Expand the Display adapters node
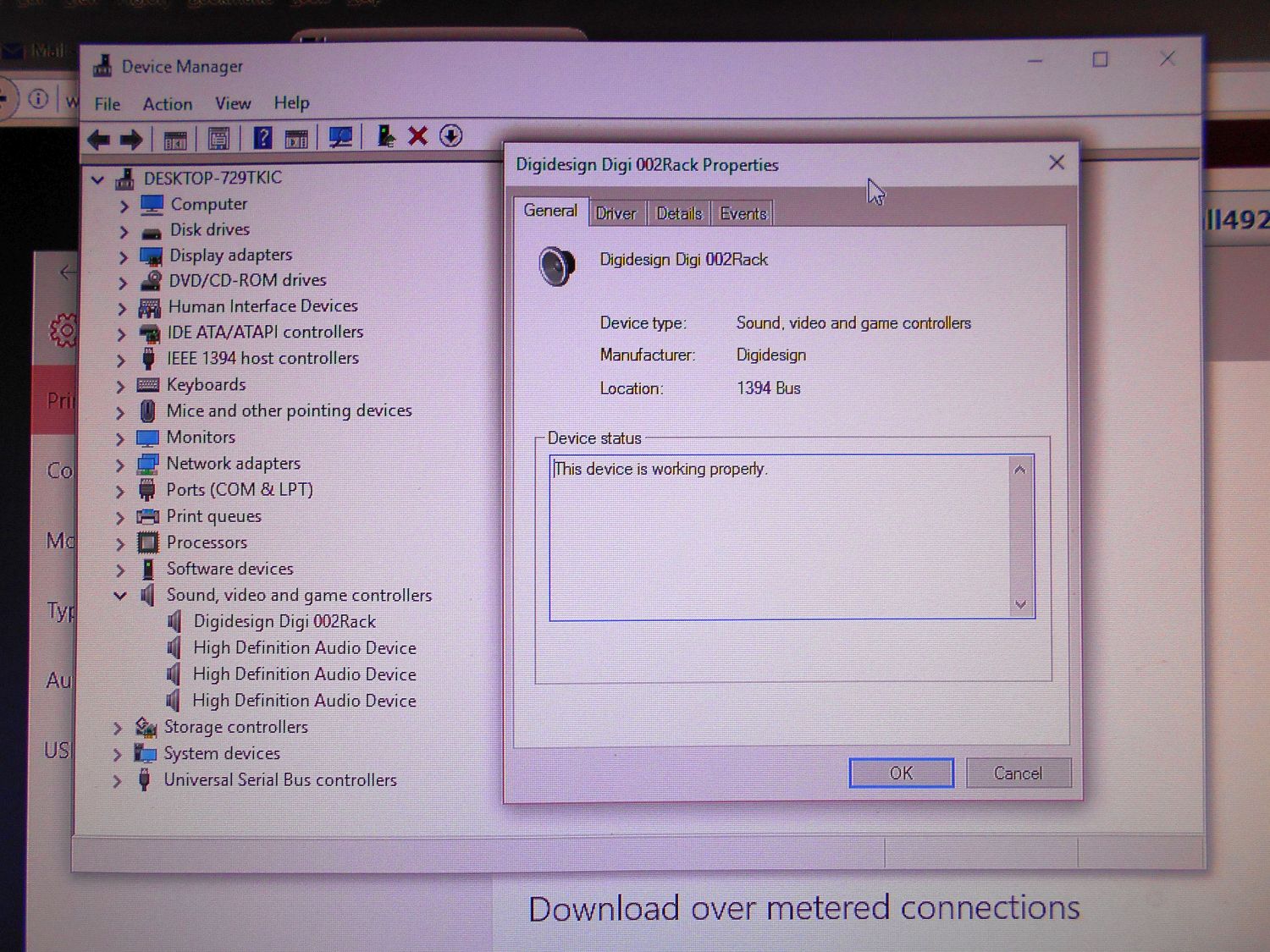This screenshot has width=1270, height=952. click(124, 256)
